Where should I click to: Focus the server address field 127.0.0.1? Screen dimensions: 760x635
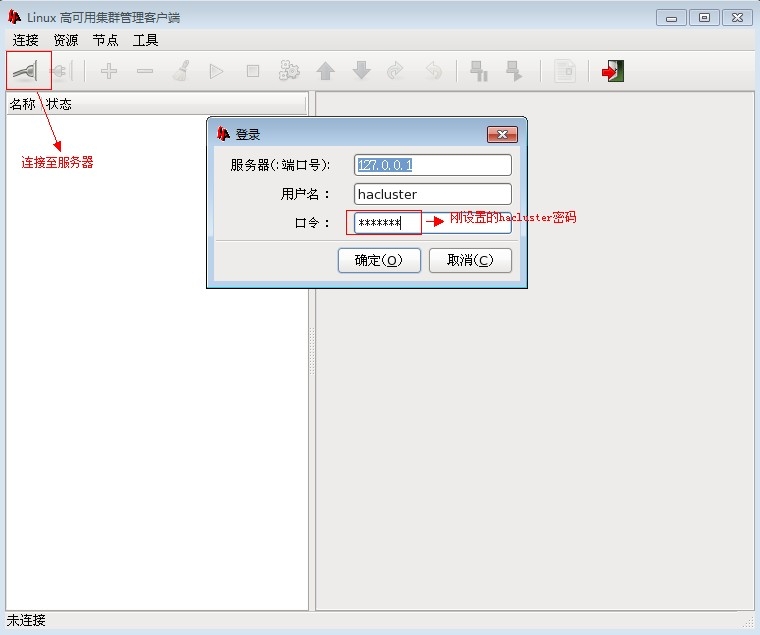click(x=433, y=165)
